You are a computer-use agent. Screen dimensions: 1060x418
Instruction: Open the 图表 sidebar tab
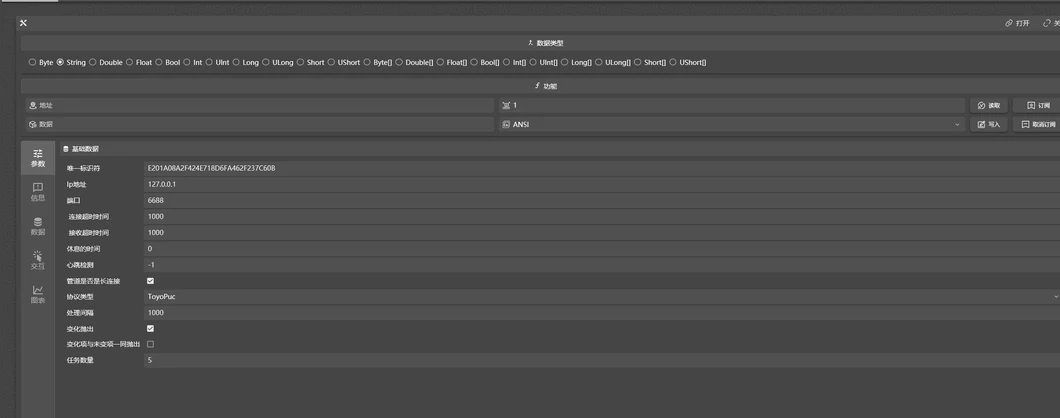pyautogui.click(x=38, y=294)
